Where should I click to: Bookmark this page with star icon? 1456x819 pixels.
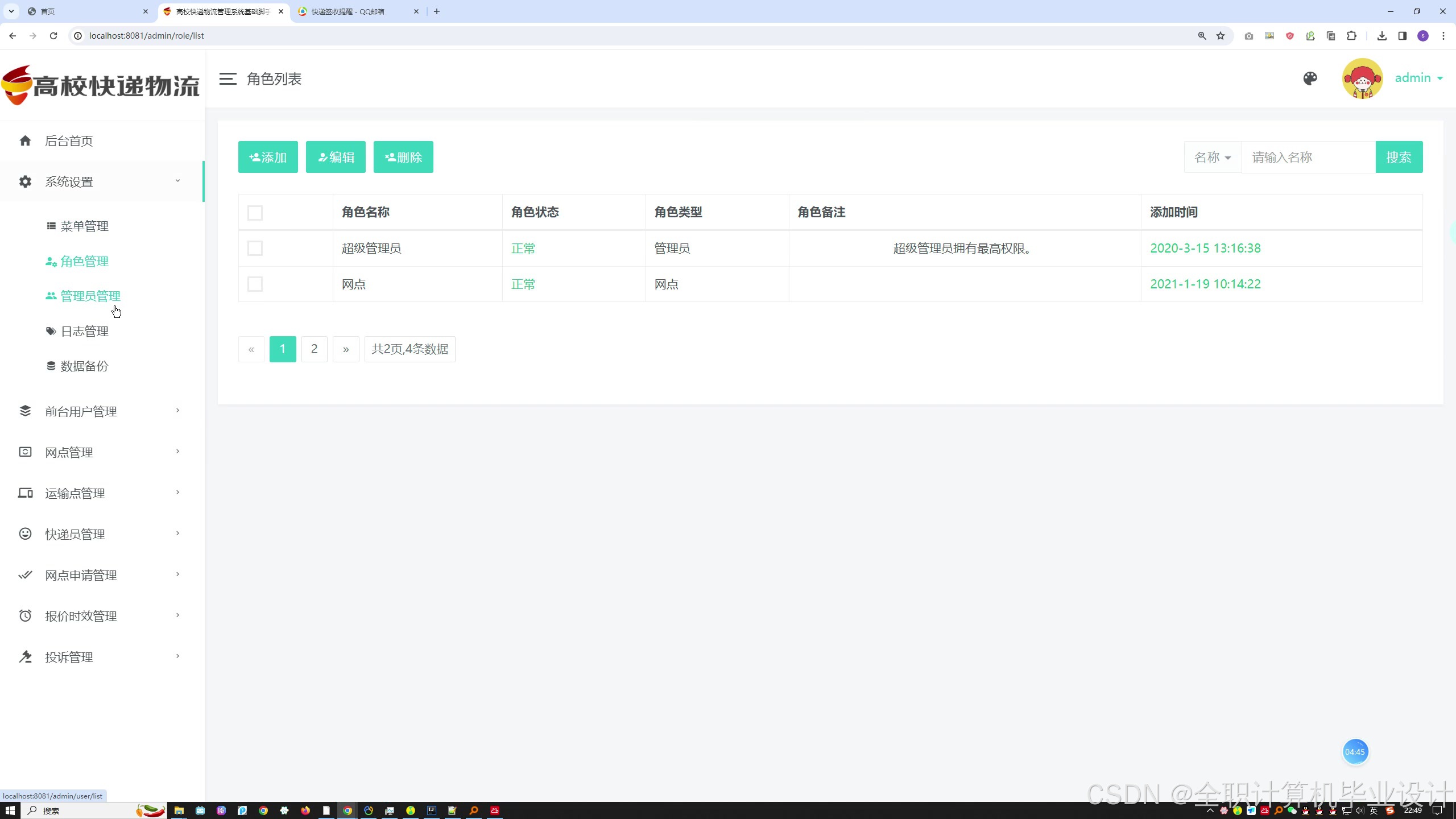tap(1221, 36)
